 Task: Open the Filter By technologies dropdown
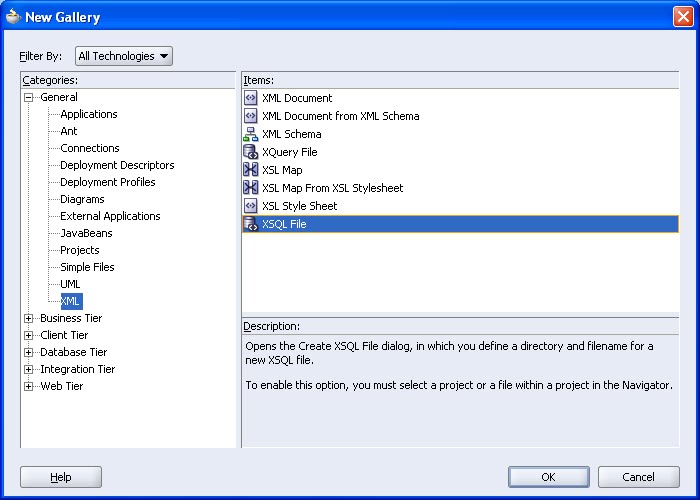(x=124, y=56)
